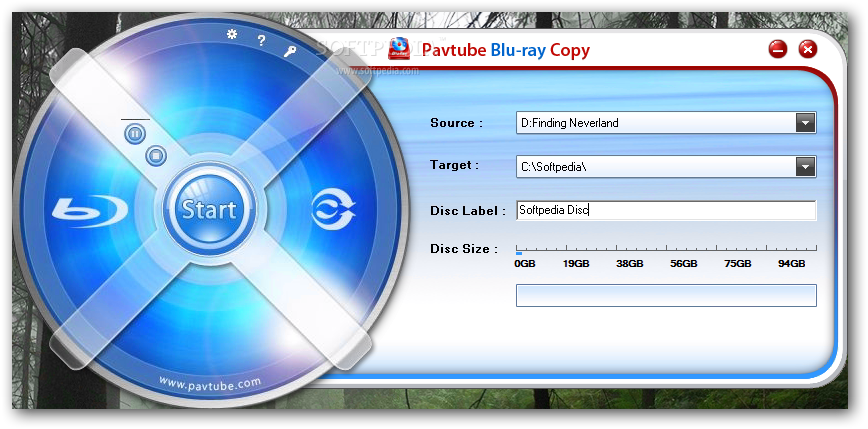
Task: Click the empty progress bar
Action: [x=666, y=296]
